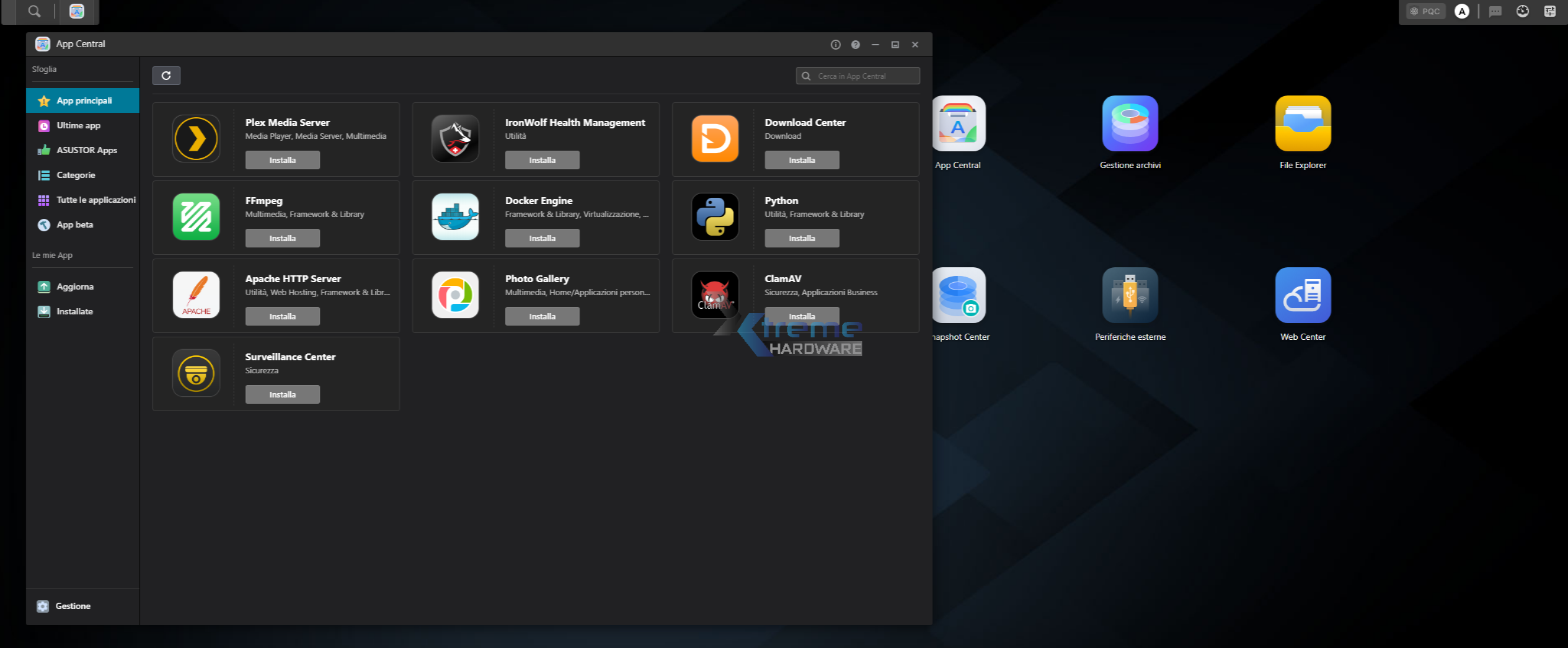Select the FFmpeg green icon
Image resolution: width=1568 pixels, height=648 pixels.
[x=196, y=217]
